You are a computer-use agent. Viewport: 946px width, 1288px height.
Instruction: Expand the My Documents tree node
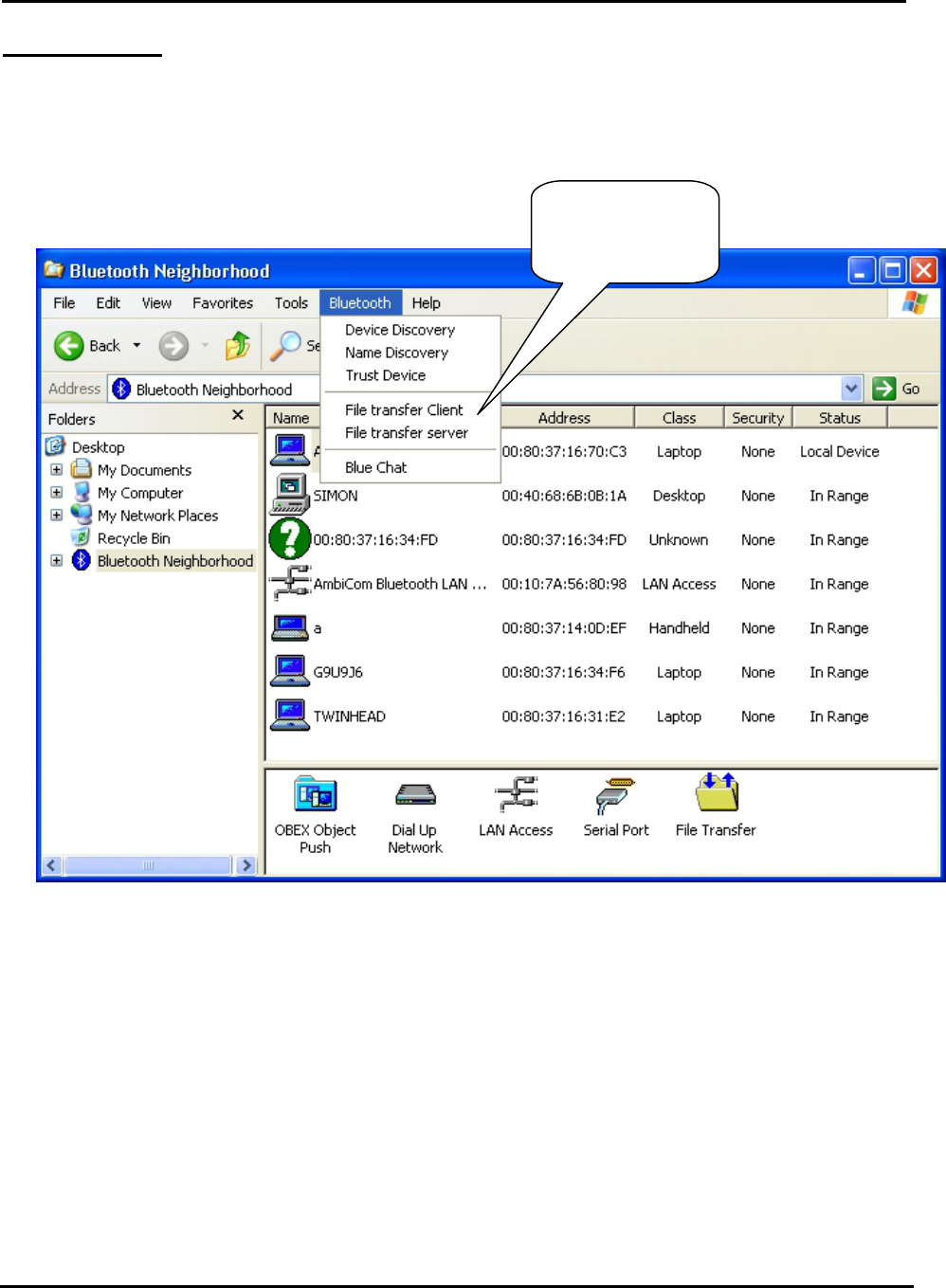(57, 469)
